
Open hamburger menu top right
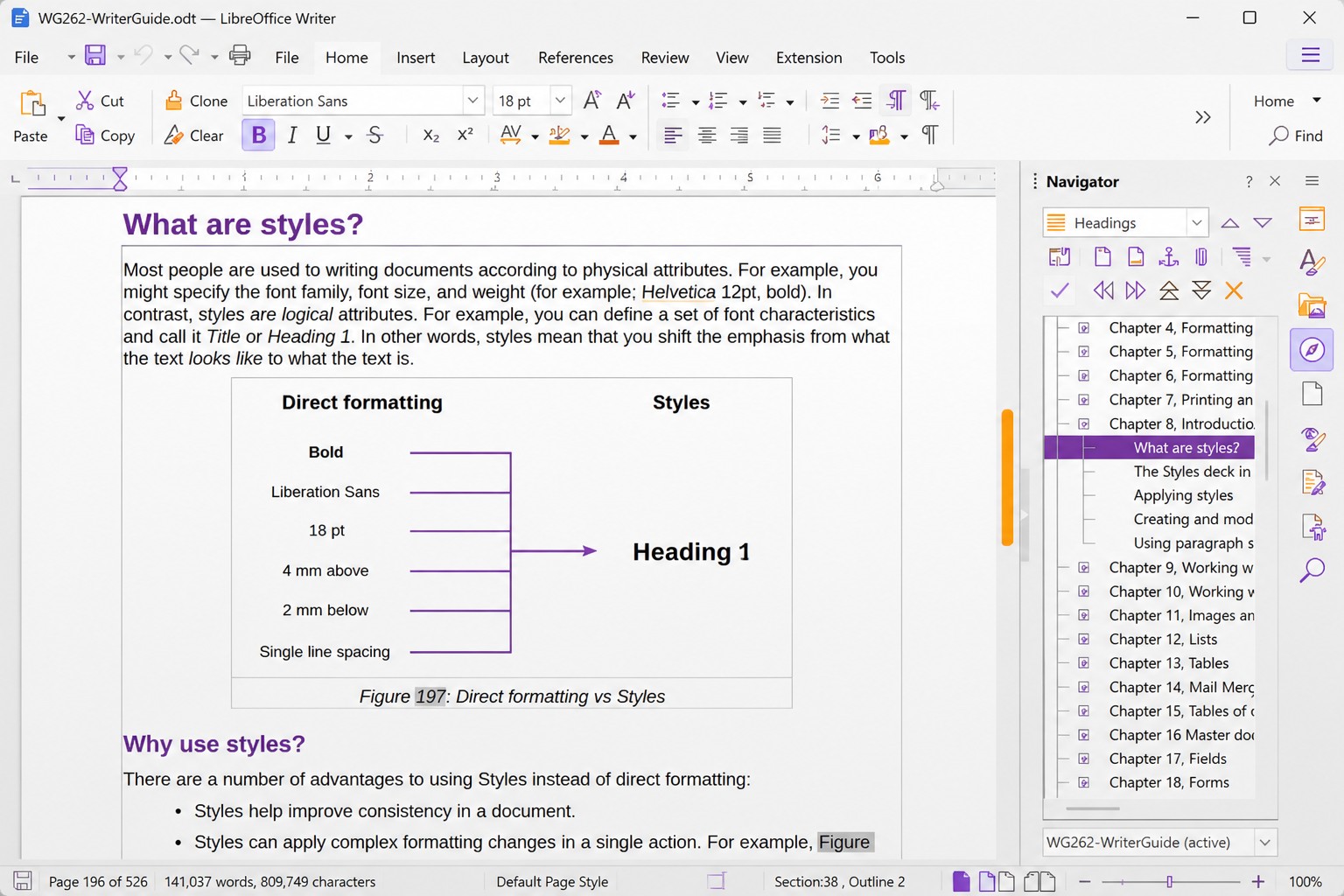point(1310,56)
